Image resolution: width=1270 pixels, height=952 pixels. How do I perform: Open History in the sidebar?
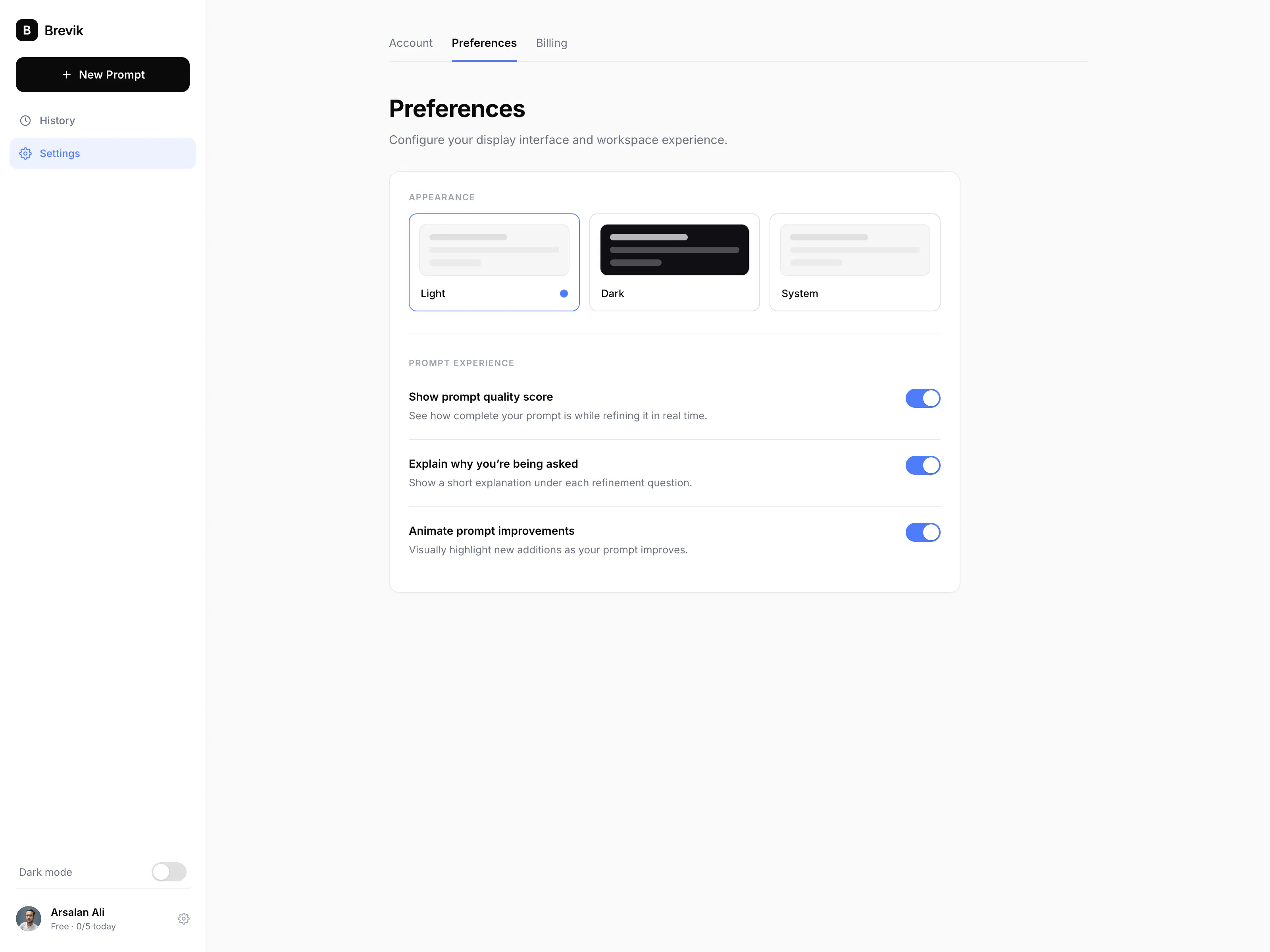pyautogui.click(x=103, y=121)
